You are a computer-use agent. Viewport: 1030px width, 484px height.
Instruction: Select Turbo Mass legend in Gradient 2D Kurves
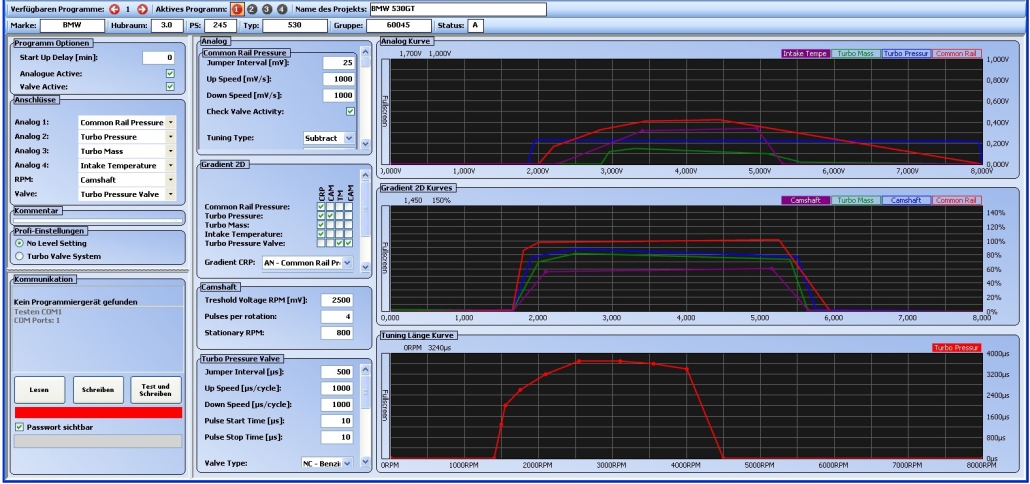coord(855,200)
